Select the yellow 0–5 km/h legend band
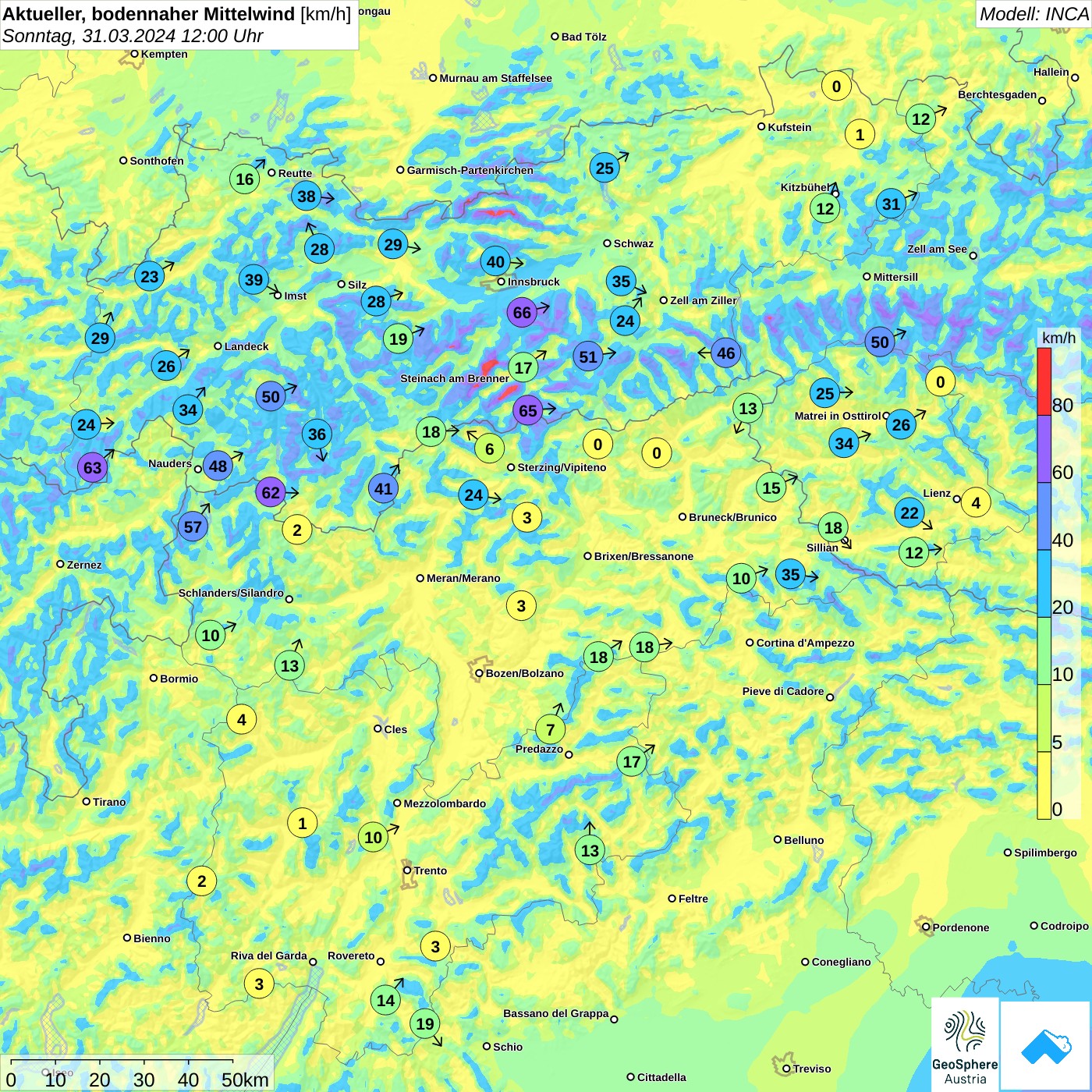 point(1044,785)
